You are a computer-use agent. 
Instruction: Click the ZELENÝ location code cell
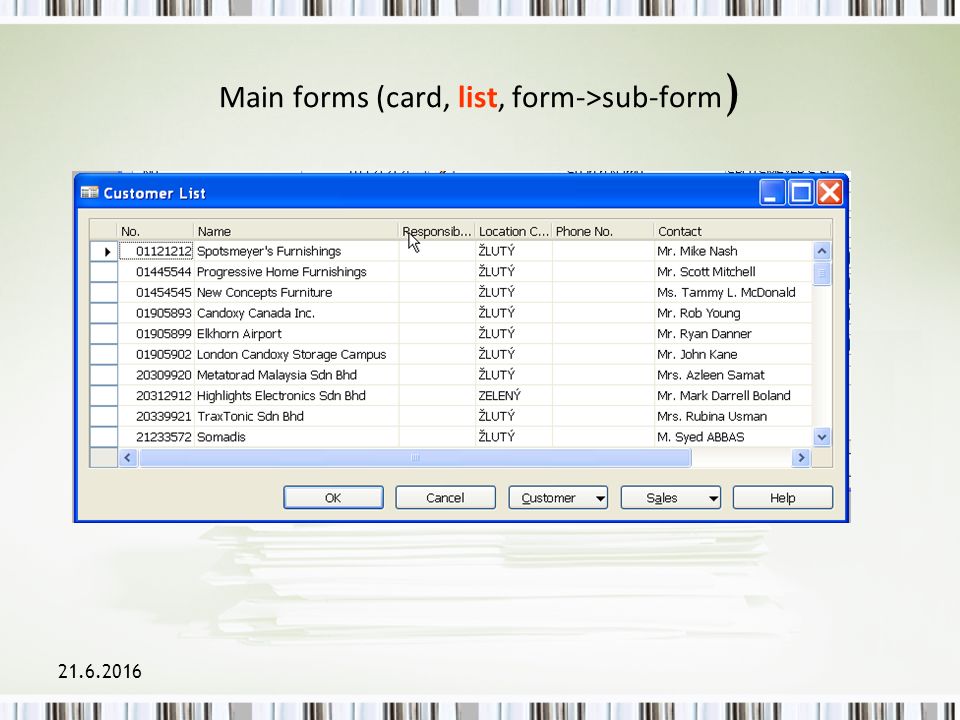tap(514, 396)
